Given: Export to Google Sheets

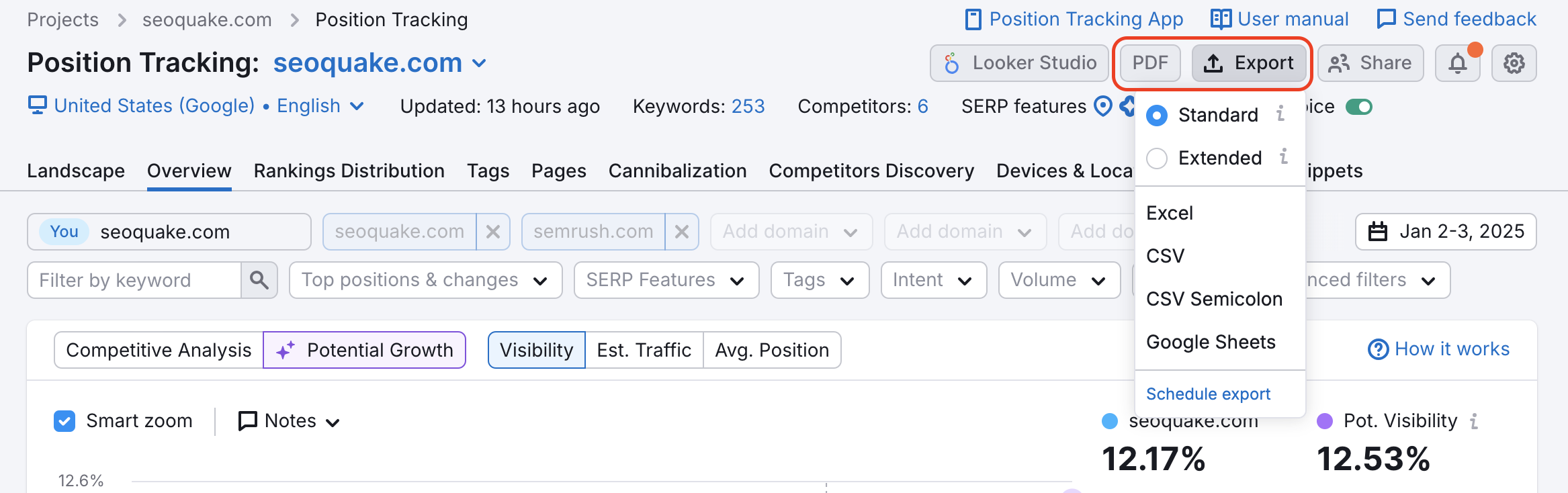Looking at the screenshot, I should point(1220,342).
